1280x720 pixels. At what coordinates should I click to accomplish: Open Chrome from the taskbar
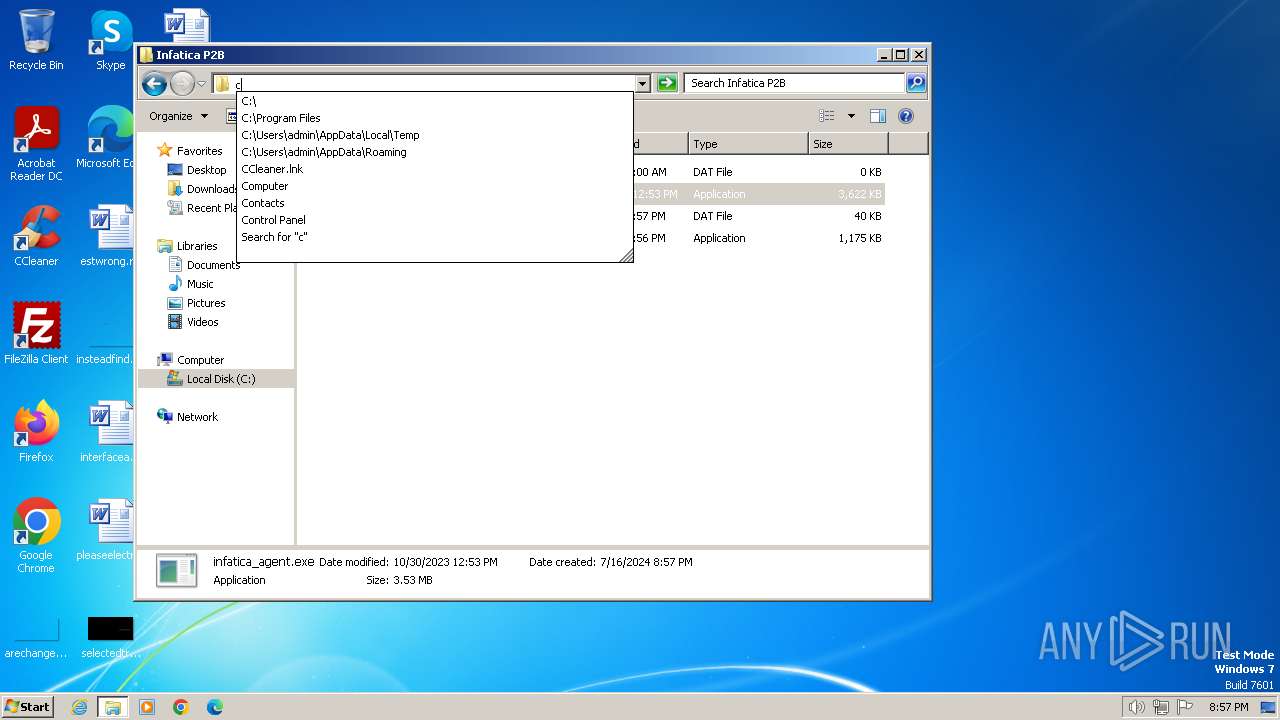click(181, 707)
